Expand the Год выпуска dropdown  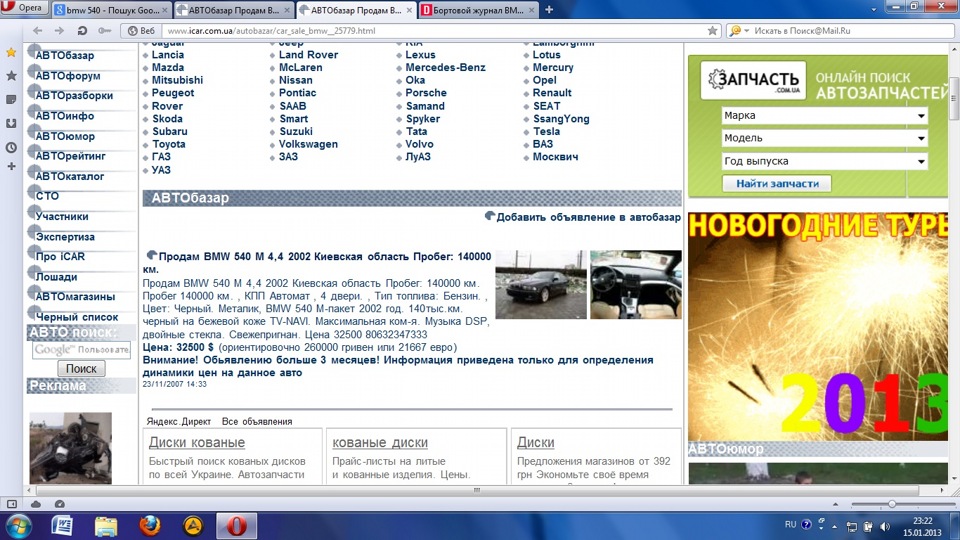click(x=825, y=162)
